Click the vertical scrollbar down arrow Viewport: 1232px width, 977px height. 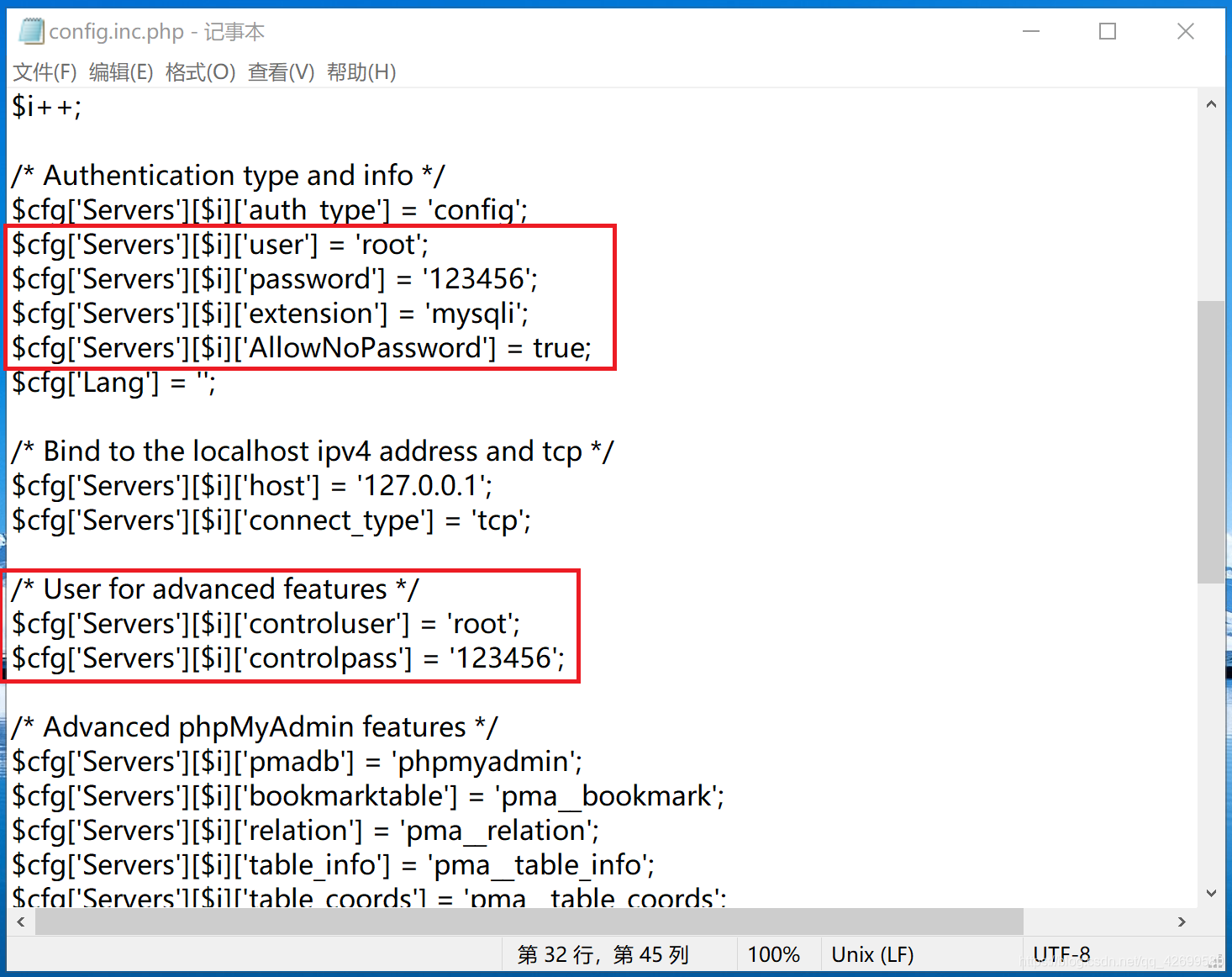[x=1211, y=893]
